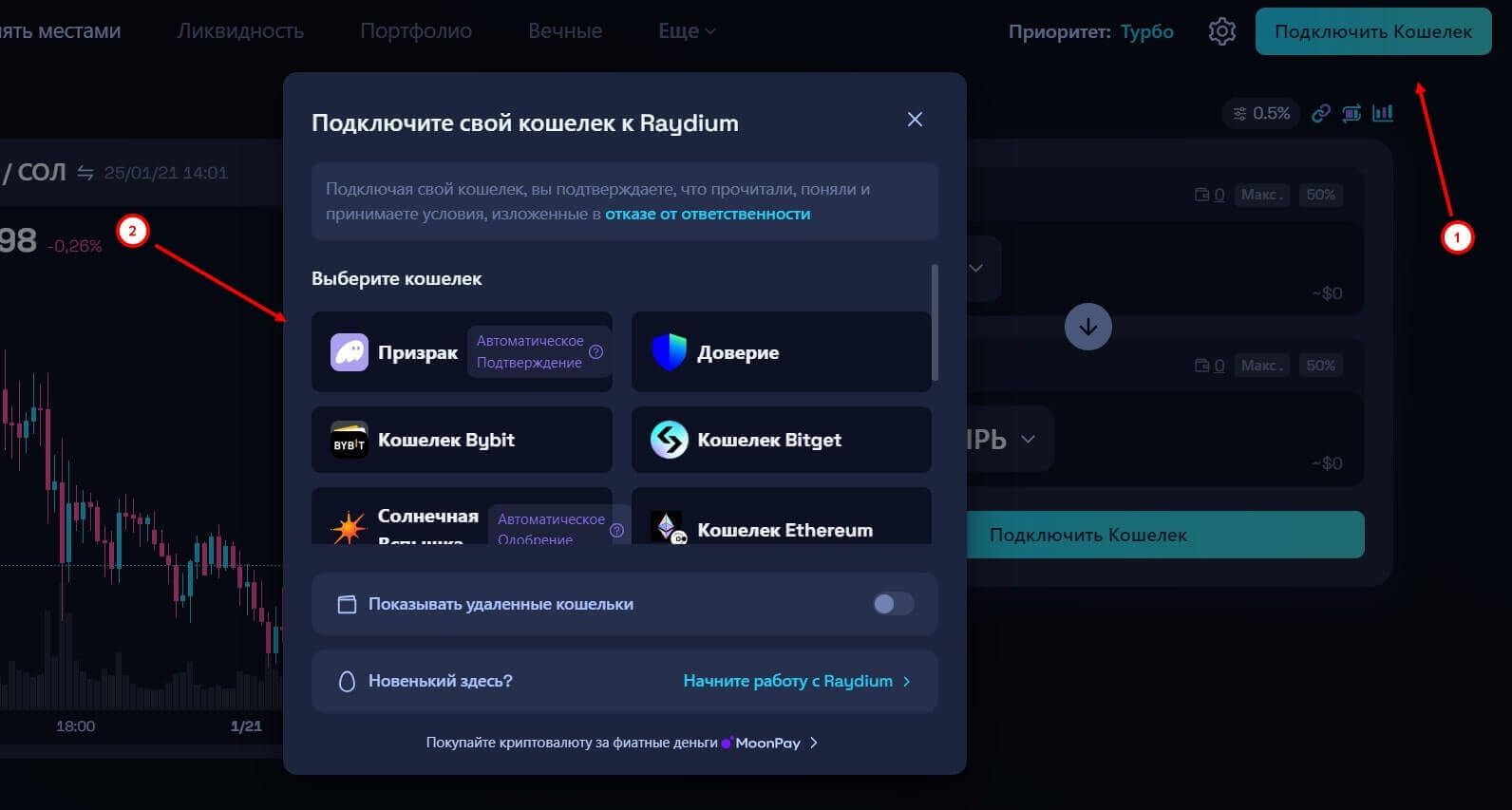Close the wallet connect dialog
1512x810 pixels.
point(915,120)
